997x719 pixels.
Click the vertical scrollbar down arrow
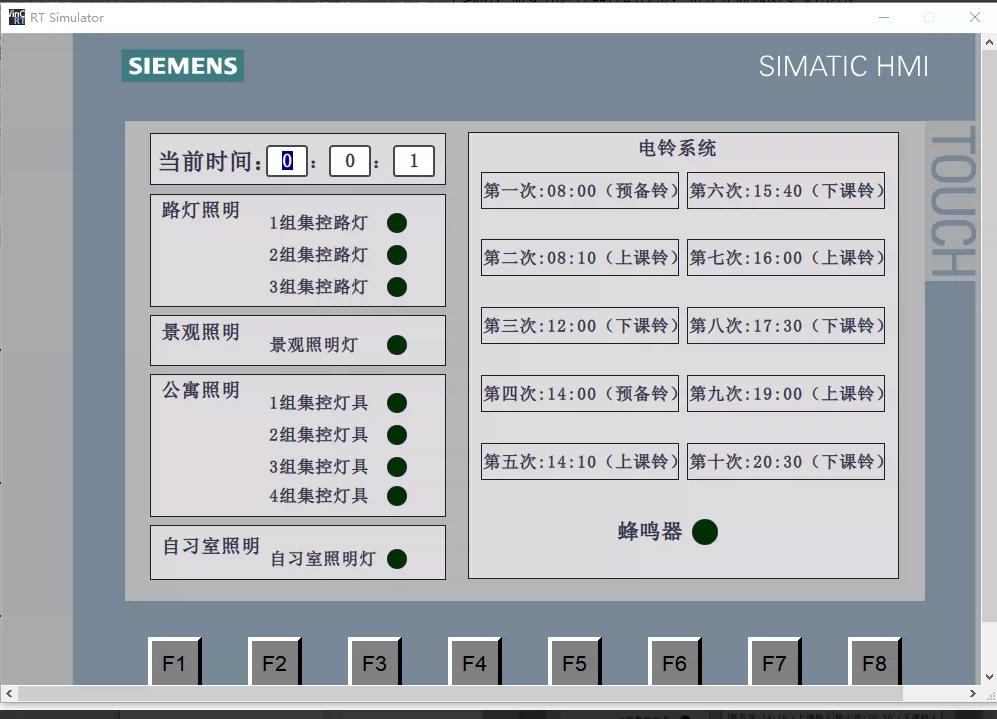coord(989,677)
